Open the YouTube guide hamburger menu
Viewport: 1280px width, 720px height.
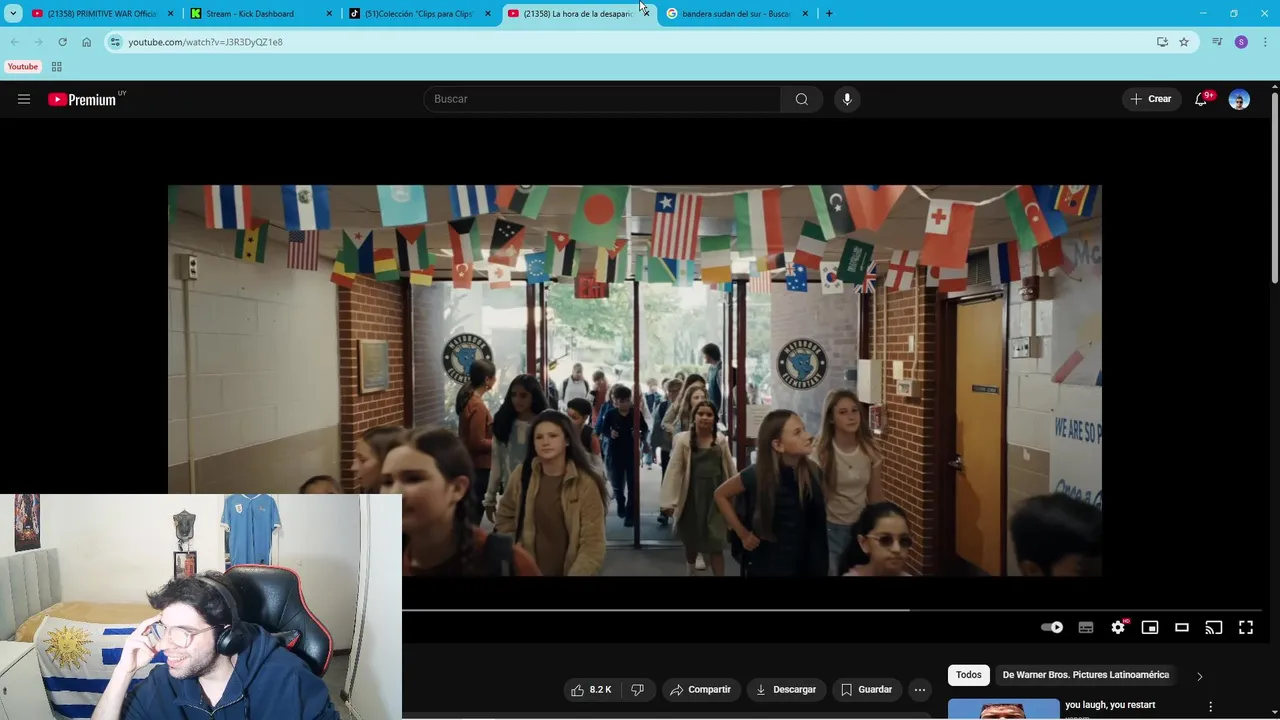24,99
